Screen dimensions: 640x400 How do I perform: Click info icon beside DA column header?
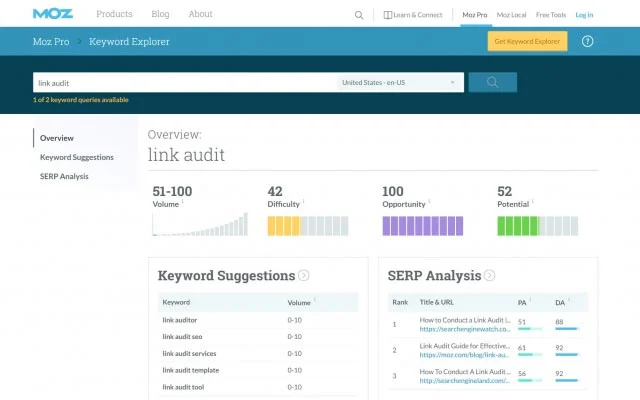pyautogui.click(x=569, y=300)
